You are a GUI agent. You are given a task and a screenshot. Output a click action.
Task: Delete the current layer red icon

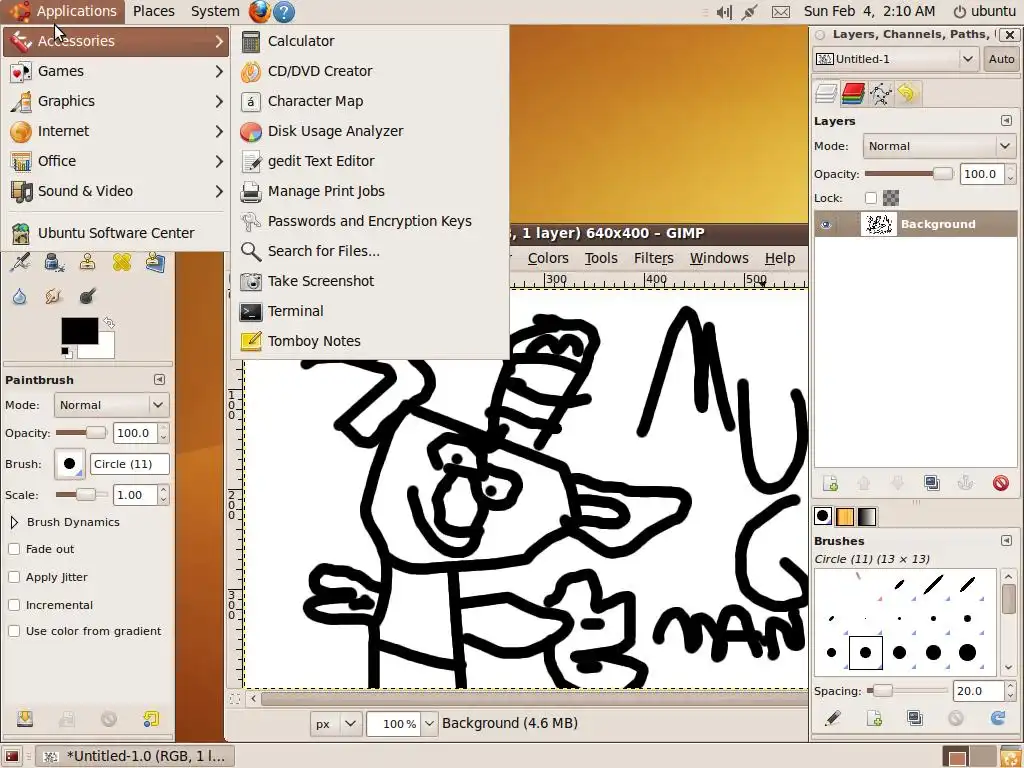[1000, 483]
